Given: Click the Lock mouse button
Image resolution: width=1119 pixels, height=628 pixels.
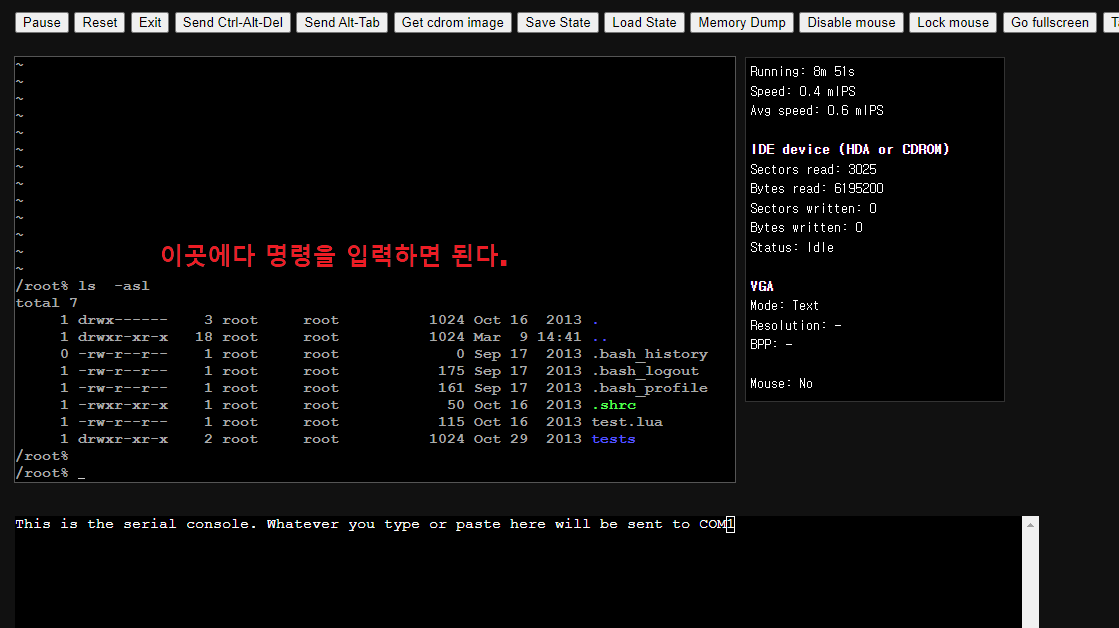Looking at the screenshot, I should pyautogui.click(x=953, y=23).
